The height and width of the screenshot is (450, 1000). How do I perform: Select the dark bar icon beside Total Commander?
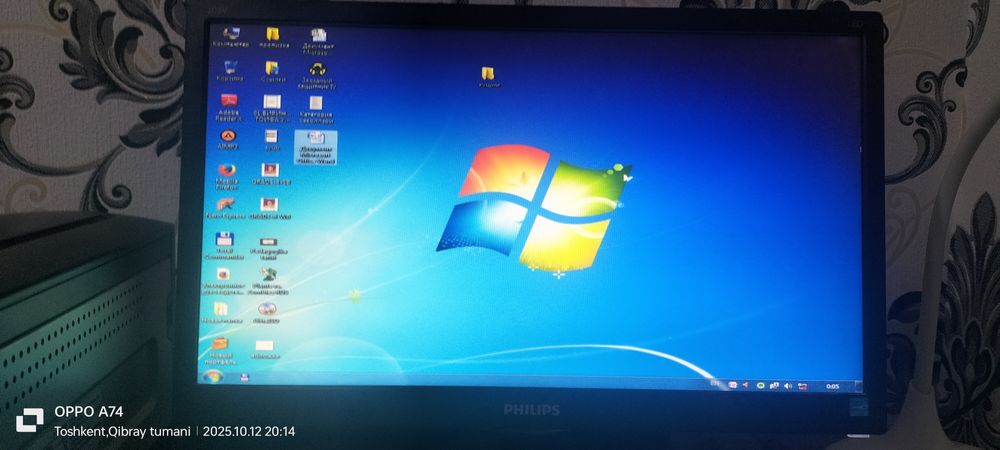(x=268, y=247)
